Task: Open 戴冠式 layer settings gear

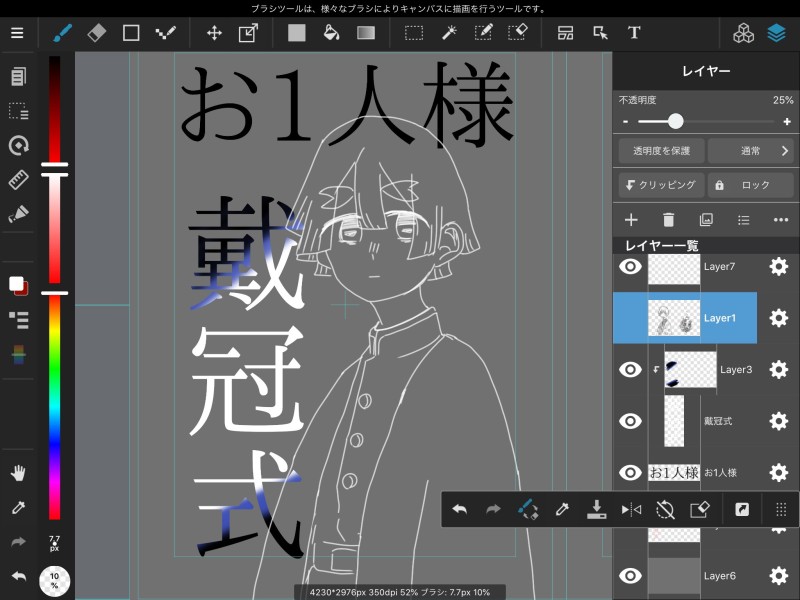Action: 779,421
